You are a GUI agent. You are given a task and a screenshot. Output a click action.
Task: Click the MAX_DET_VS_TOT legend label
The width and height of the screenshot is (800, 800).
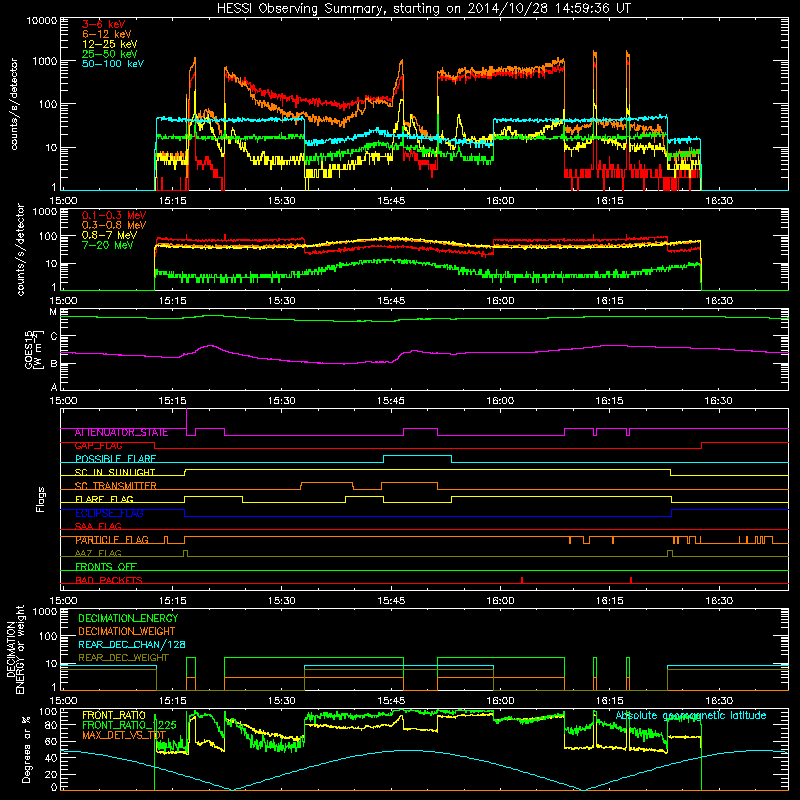pos(124,735)
